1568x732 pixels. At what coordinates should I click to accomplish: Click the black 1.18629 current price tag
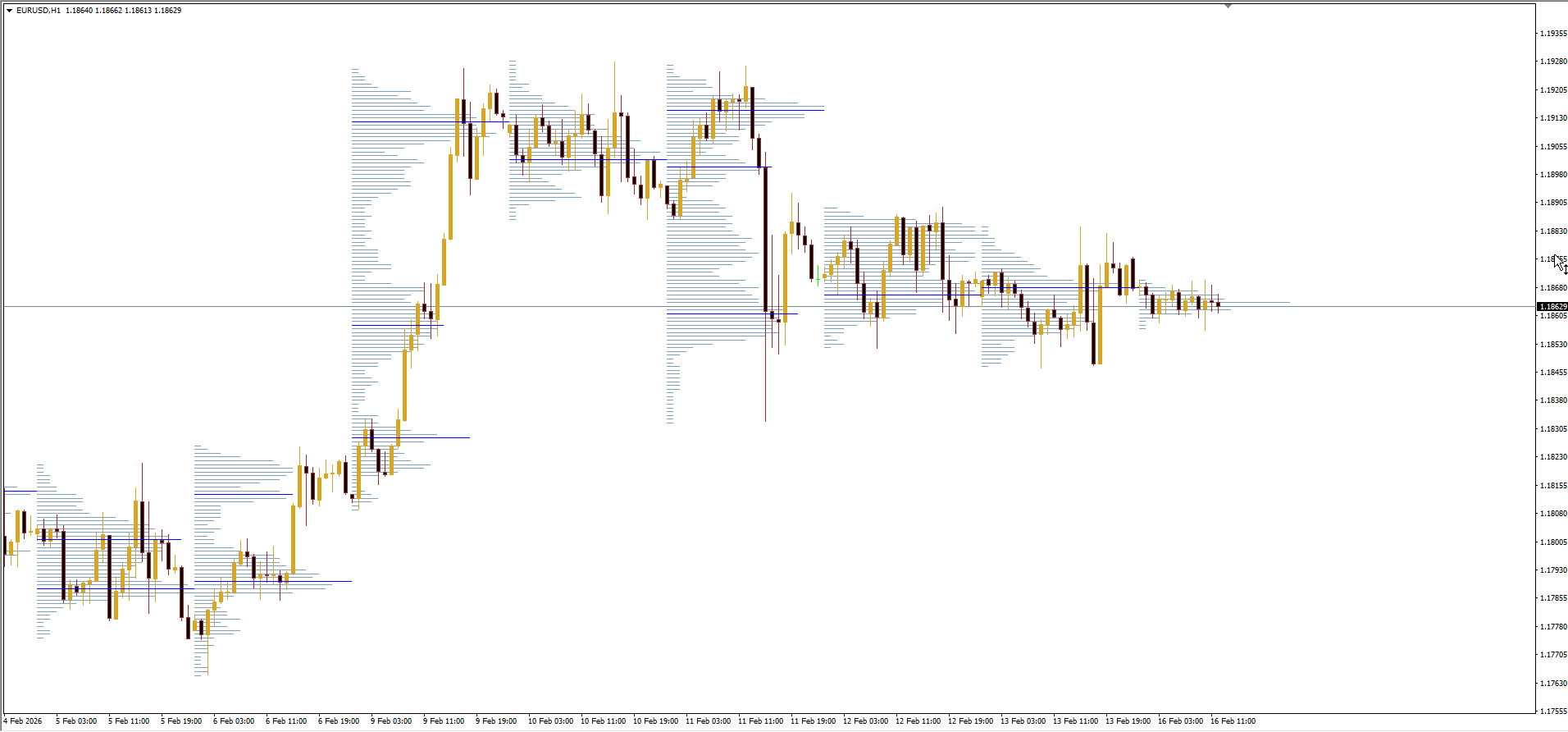pyautogui.click(x=1552, y=307)
